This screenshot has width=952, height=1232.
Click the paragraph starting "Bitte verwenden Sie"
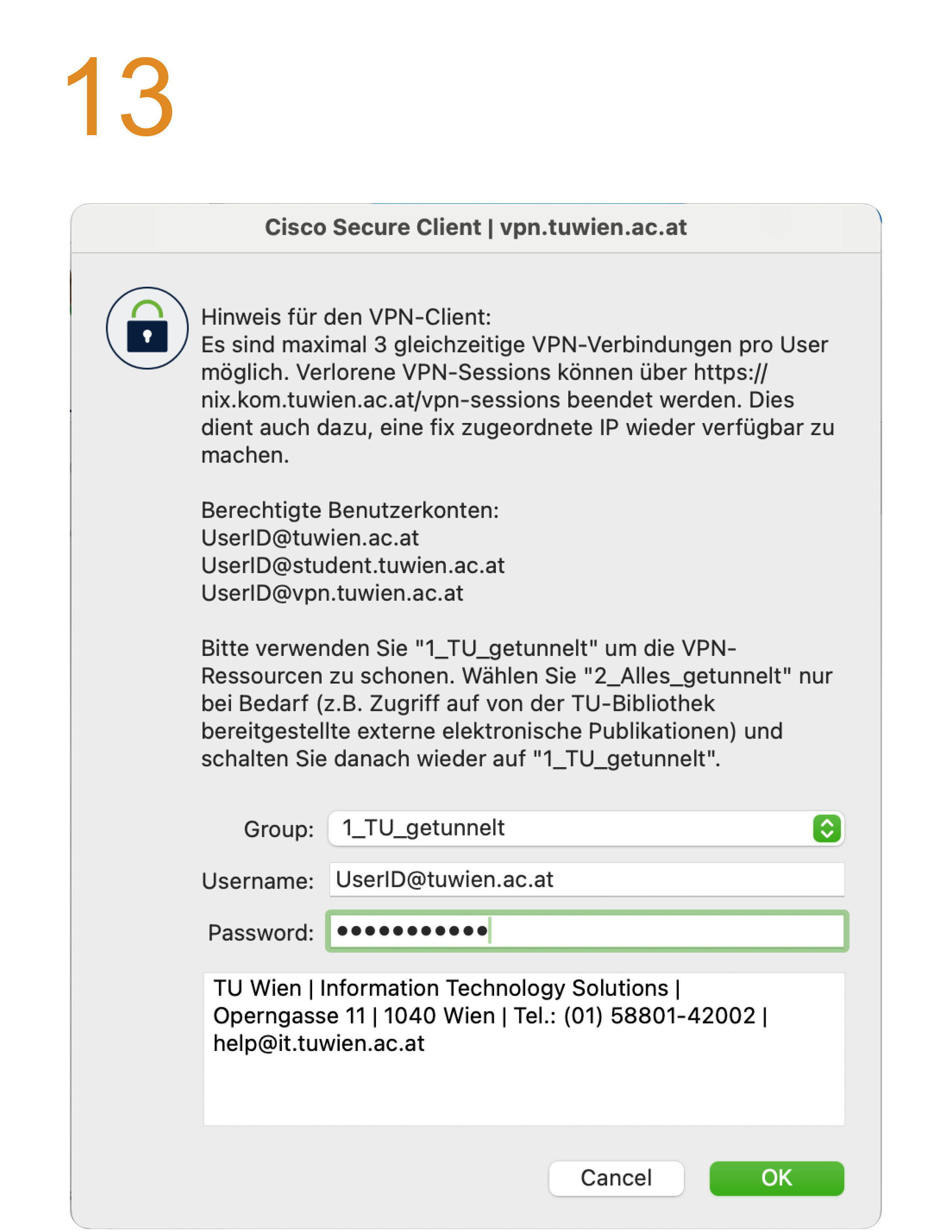[517, 703]
